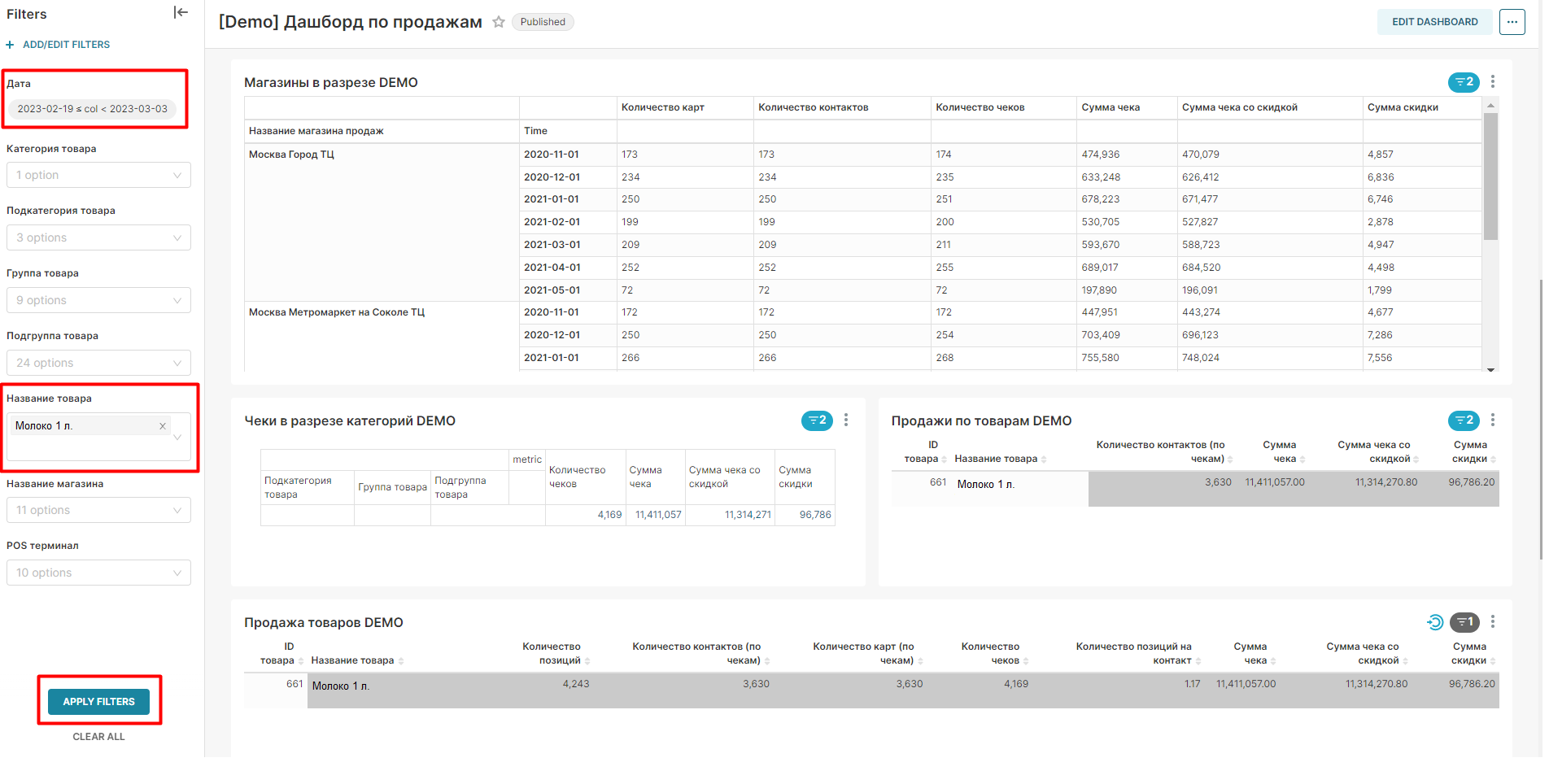Favorite the dashboard with star icon
The image size is (1549, 784).
point(499,22)
